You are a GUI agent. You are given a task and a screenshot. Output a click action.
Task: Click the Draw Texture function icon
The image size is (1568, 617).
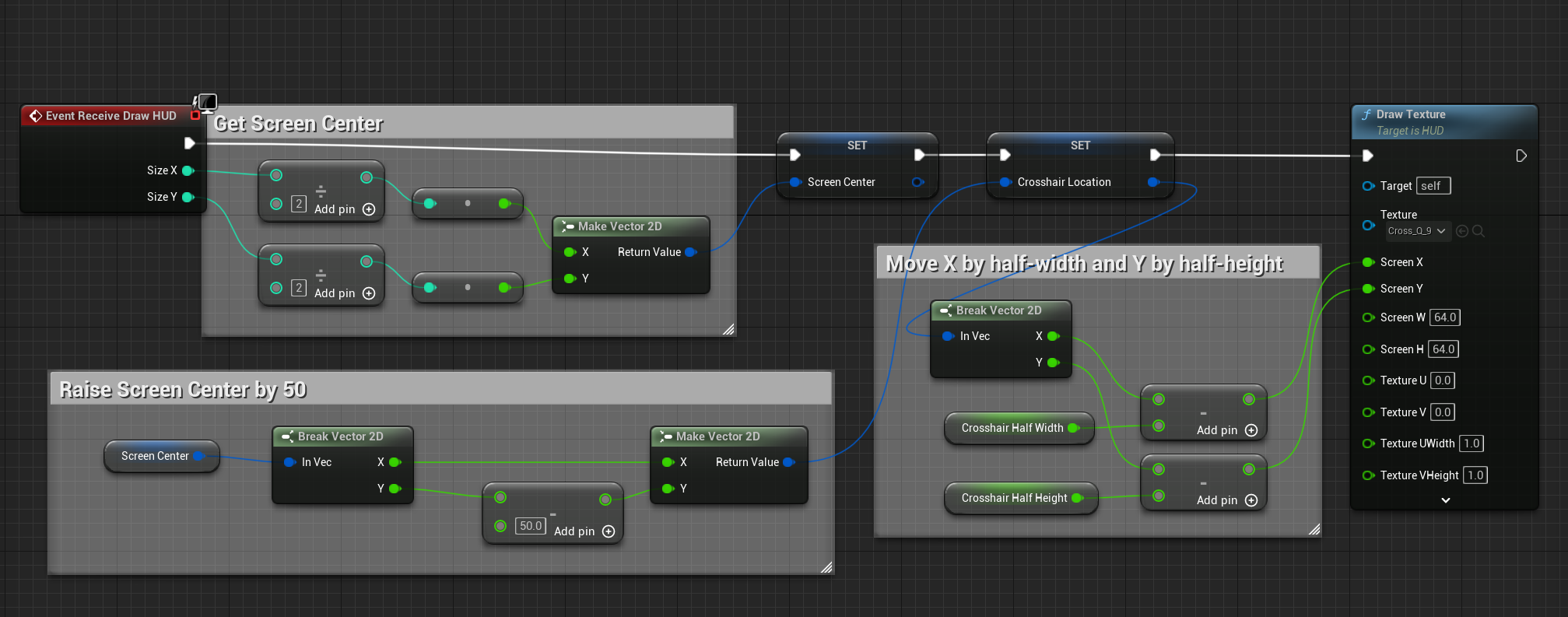tap(1366, 114)
